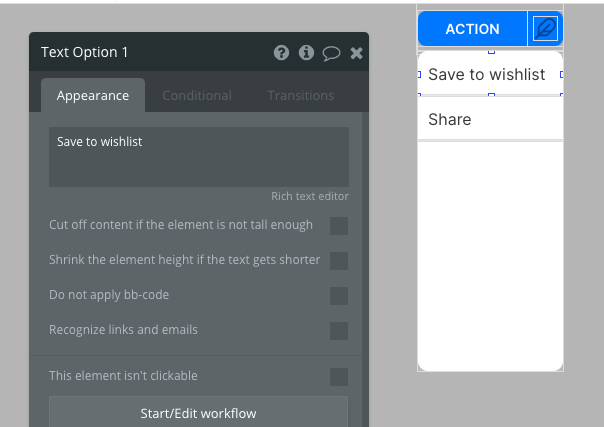604x427 pixels.
Task: Click the info icon in panel header
Action: [x=306, y=53]
